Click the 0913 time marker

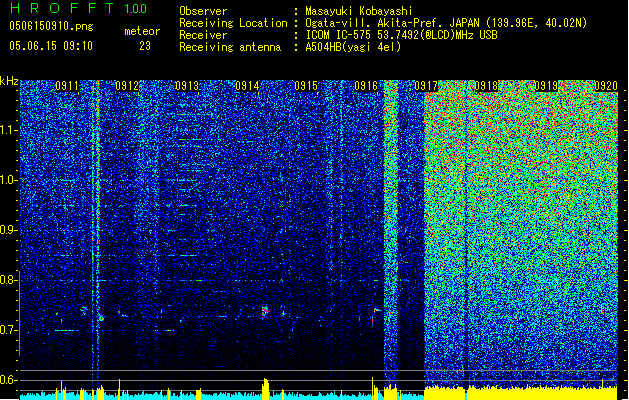(187, 86)
